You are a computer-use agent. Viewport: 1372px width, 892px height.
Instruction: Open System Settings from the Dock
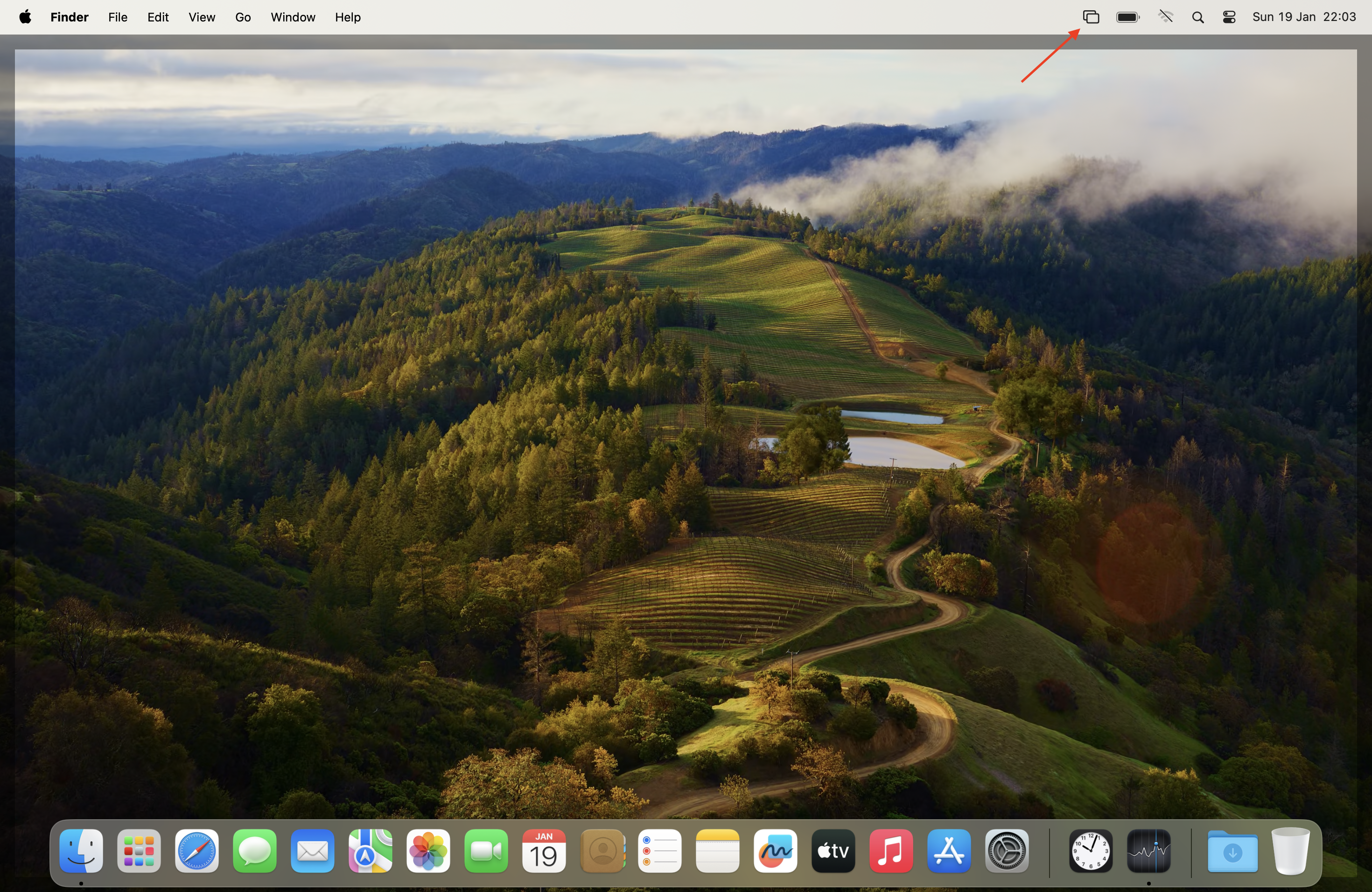point(1007,851)
